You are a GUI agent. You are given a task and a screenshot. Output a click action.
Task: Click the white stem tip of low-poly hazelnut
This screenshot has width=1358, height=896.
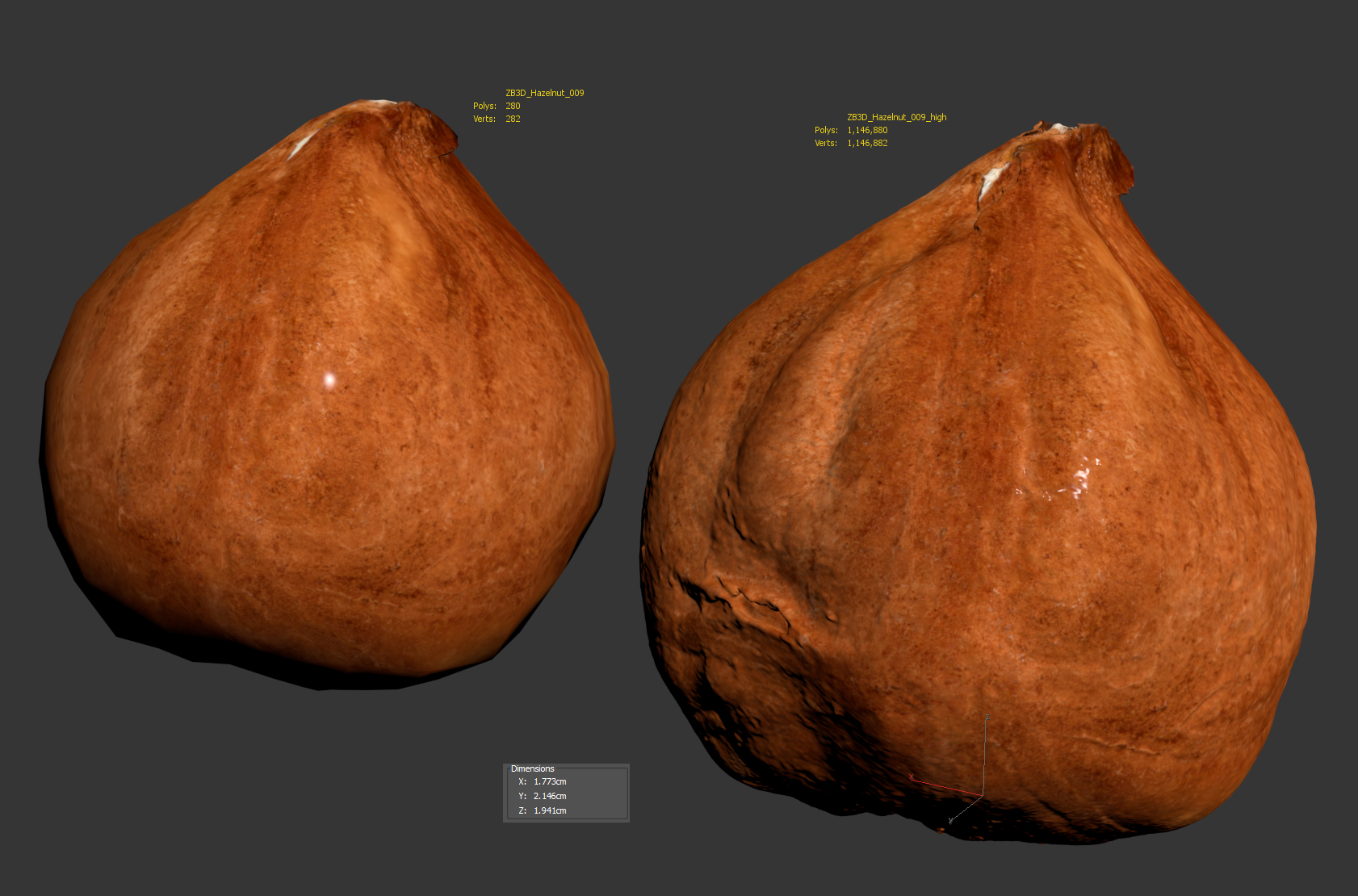302,146
